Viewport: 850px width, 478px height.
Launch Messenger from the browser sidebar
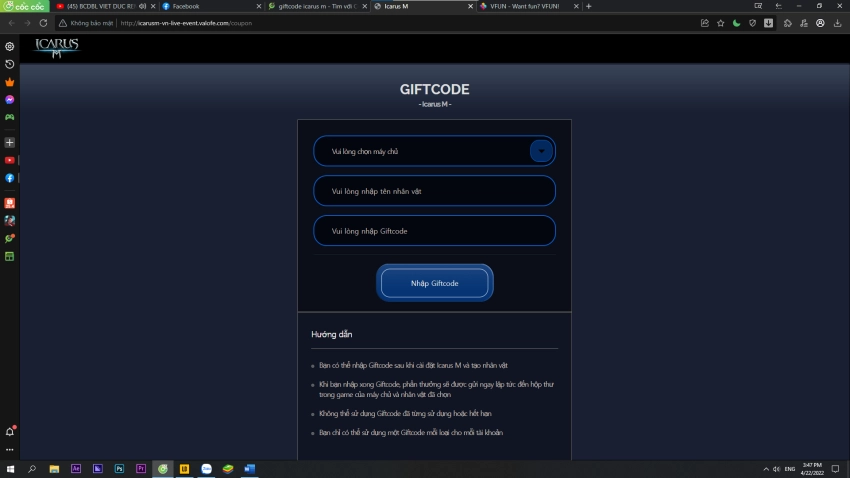coord(10,100)
